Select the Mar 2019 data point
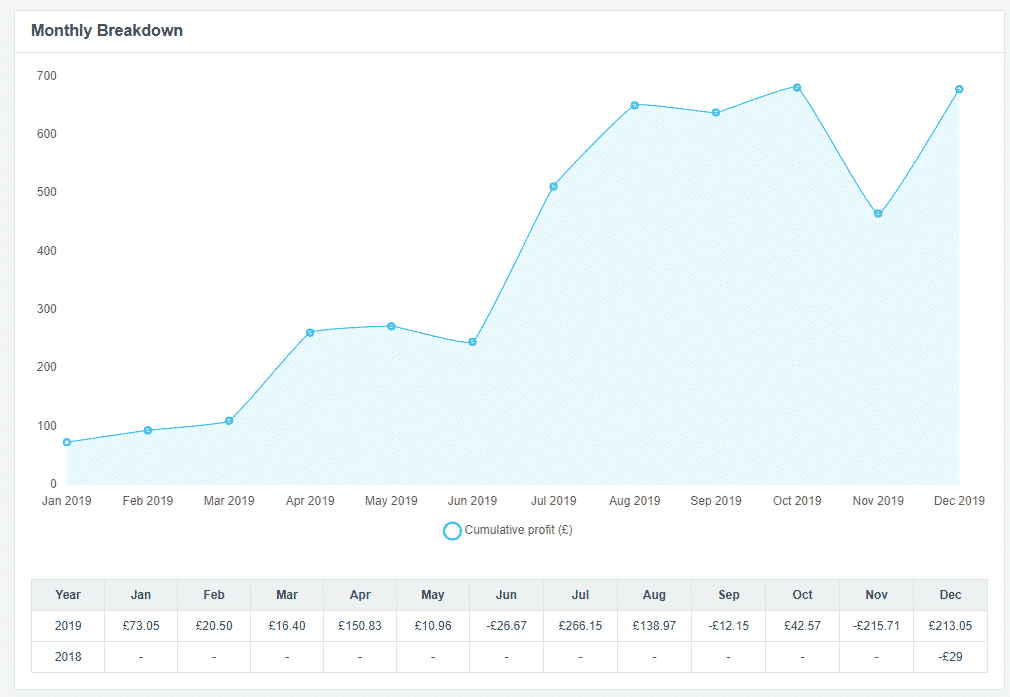1010x697 pixels. coord(229,421)
